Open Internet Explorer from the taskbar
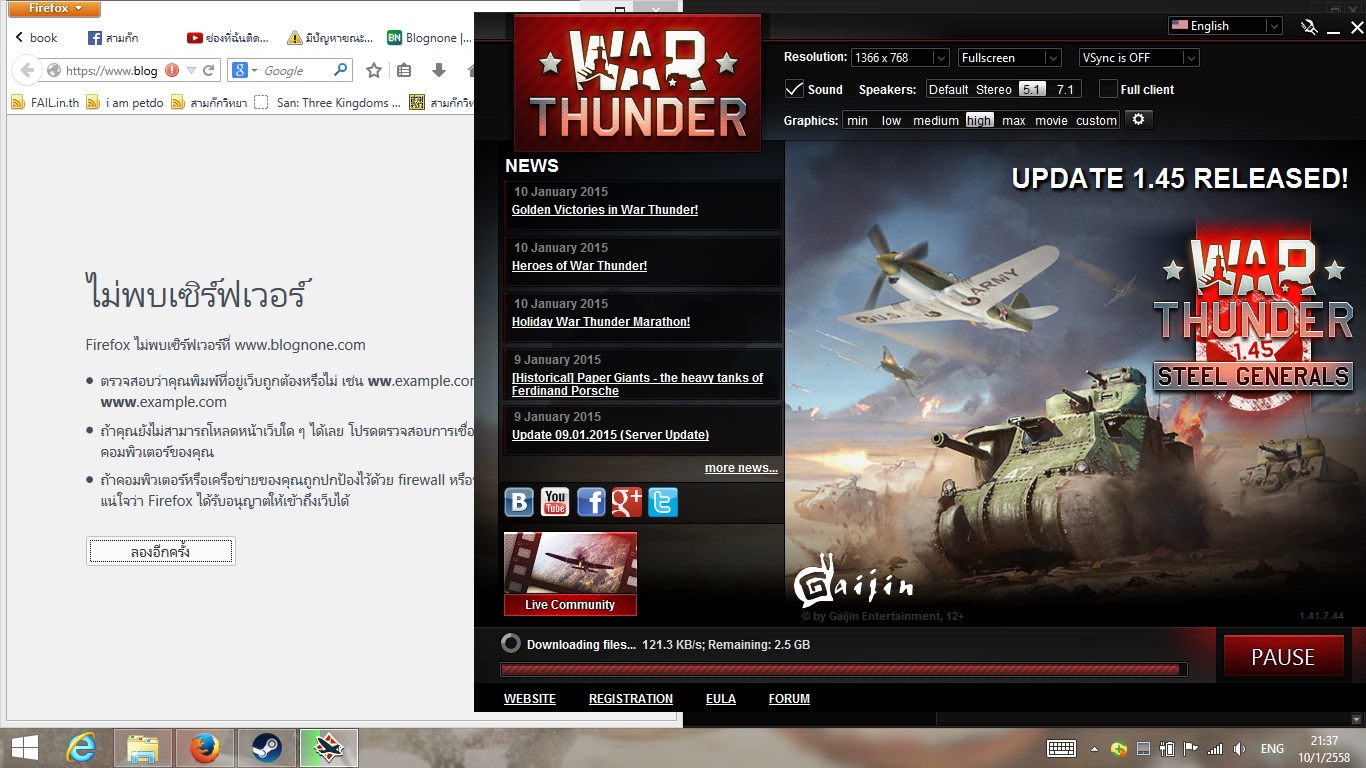Screen dimensions: 1366x768 pyautogui.click(x=81, y=748)
